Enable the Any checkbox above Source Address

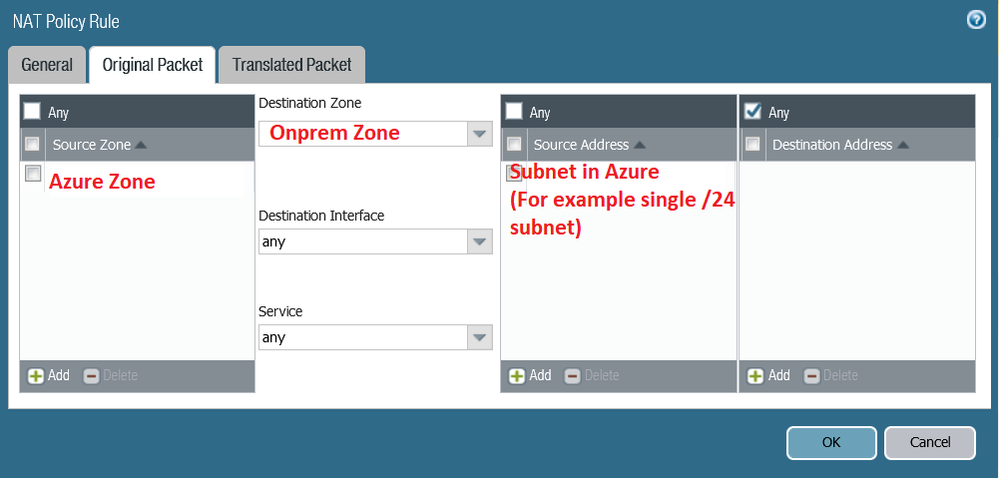tap(514, 112)
